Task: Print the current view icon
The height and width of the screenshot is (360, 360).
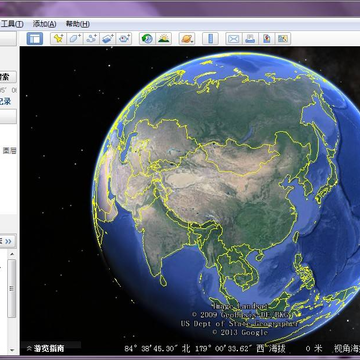Action: (x=250, y=39)
